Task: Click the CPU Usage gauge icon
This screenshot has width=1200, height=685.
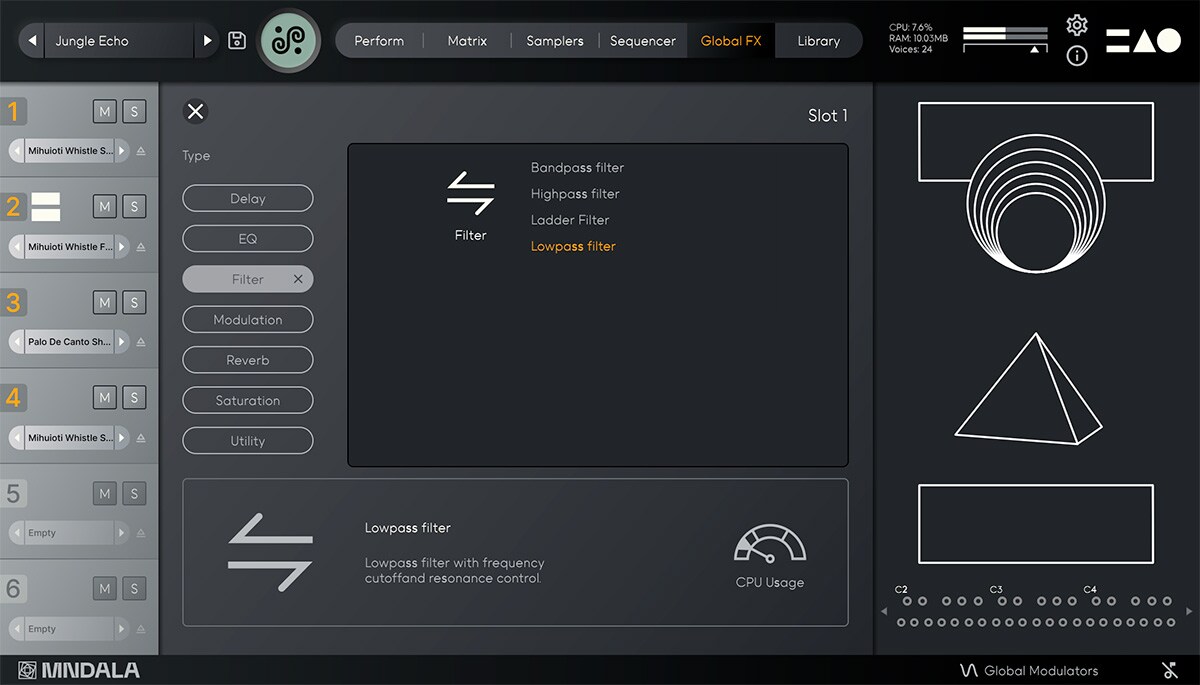Action: pyautogui.click(x=769, y=545)
